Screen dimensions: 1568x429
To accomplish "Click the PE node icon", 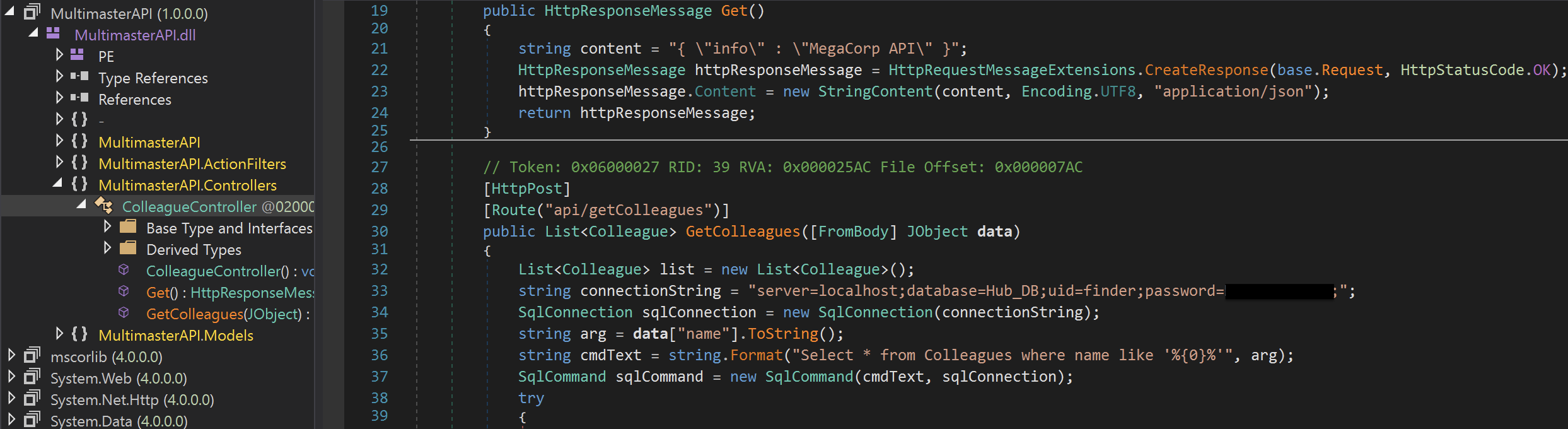I will click(x=77, y=54).
